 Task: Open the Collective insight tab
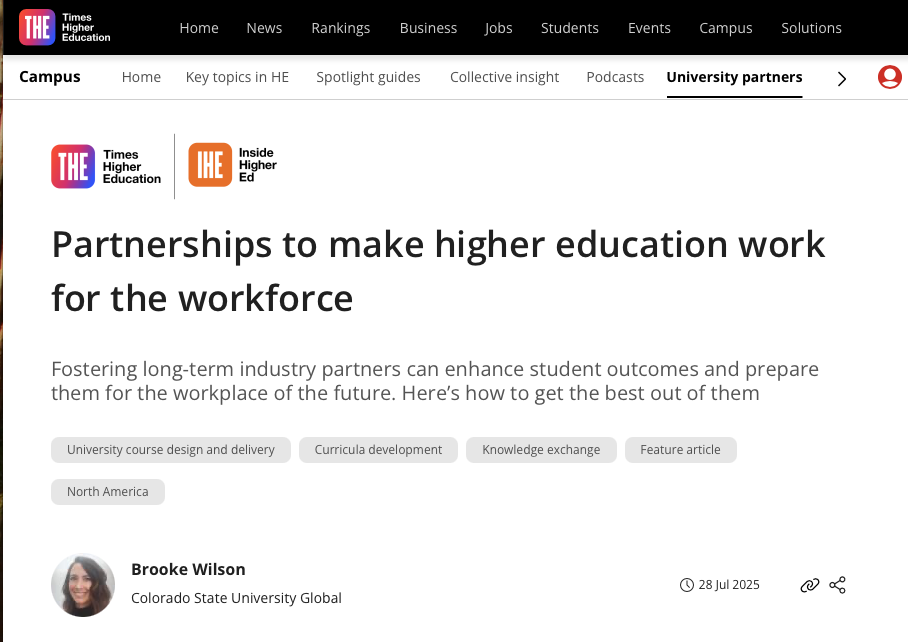[505, 77]
